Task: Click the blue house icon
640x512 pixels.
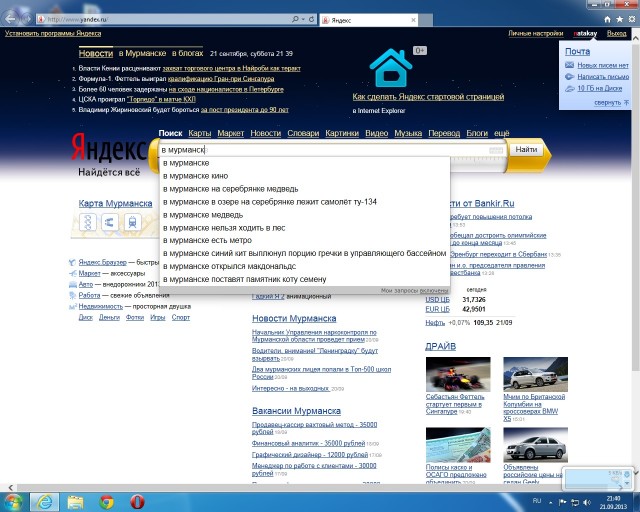Action: click(391, 68)
